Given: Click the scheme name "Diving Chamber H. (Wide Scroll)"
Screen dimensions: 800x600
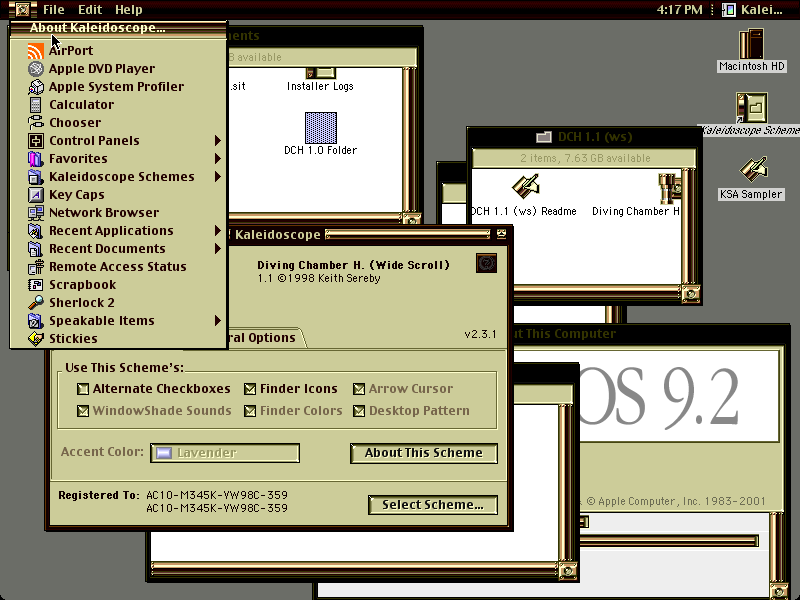Looking at the screenshot, I should pyautogui.click(x=353, y=265).
